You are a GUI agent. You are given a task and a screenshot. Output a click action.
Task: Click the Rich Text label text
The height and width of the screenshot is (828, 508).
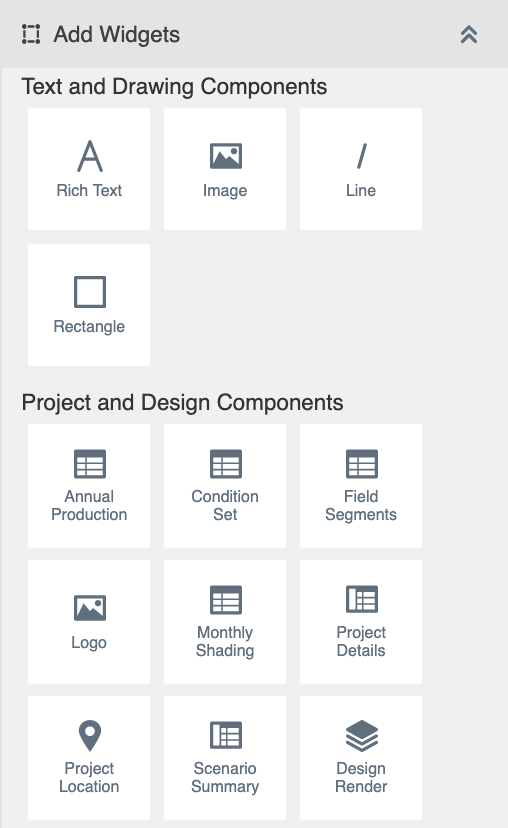tap(89, 190)
